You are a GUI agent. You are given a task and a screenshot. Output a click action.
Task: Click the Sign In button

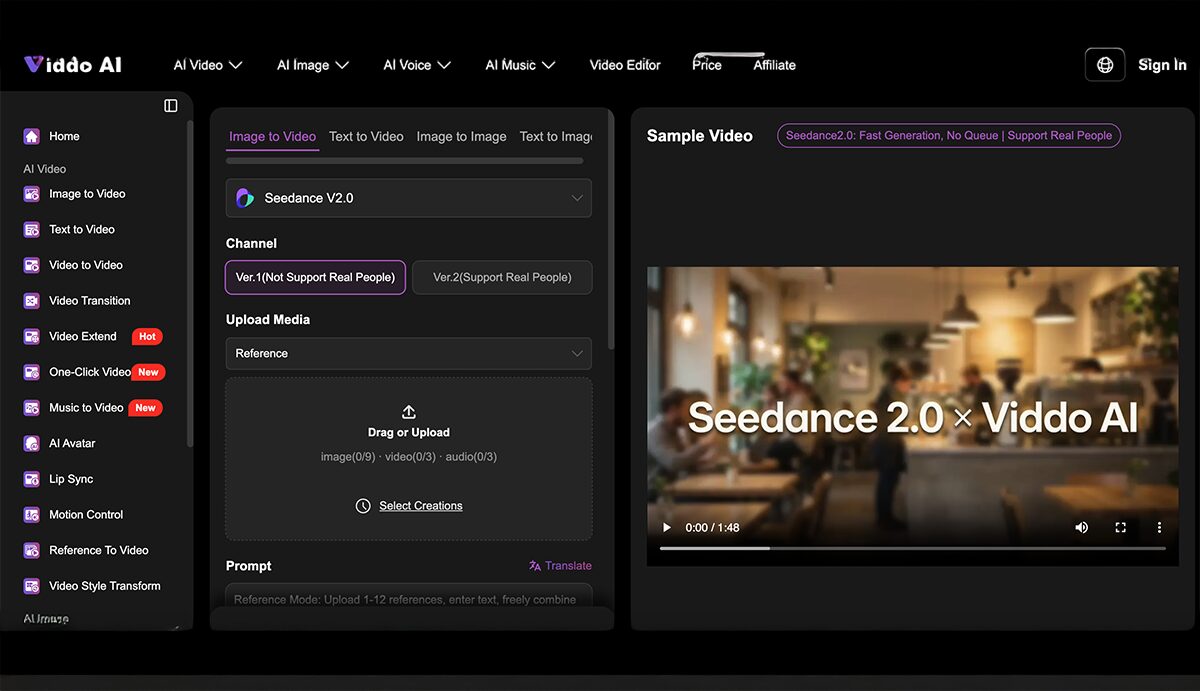pos(1162,65)
